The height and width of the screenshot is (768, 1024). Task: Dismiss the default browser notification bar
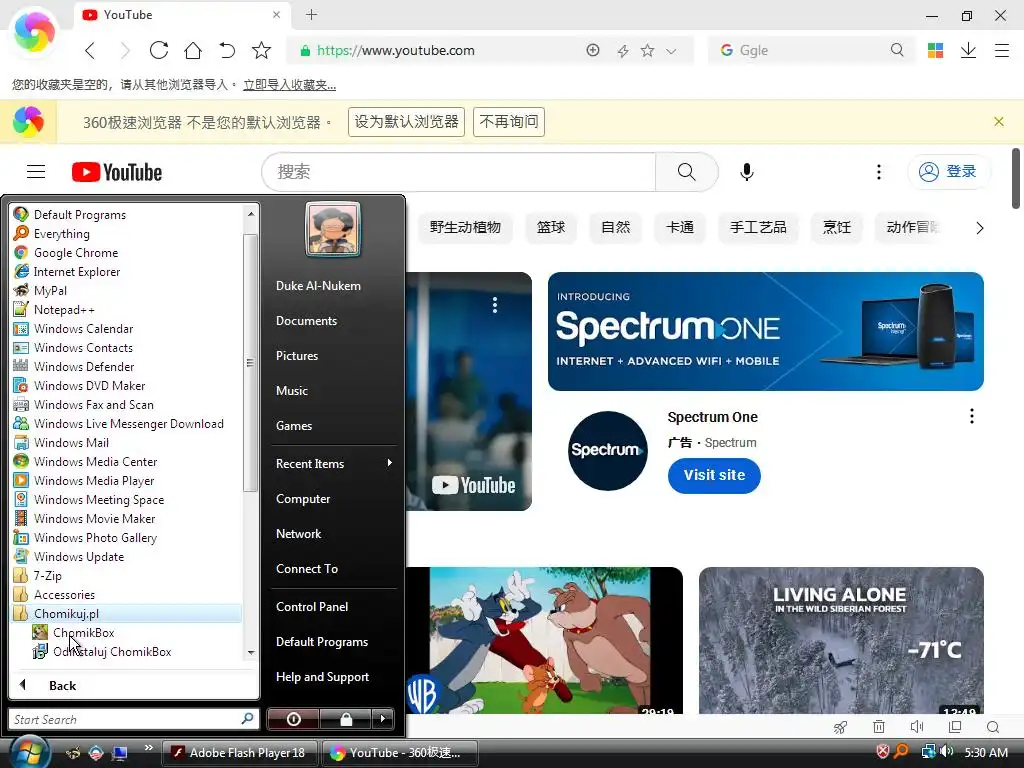click(999, 121)
